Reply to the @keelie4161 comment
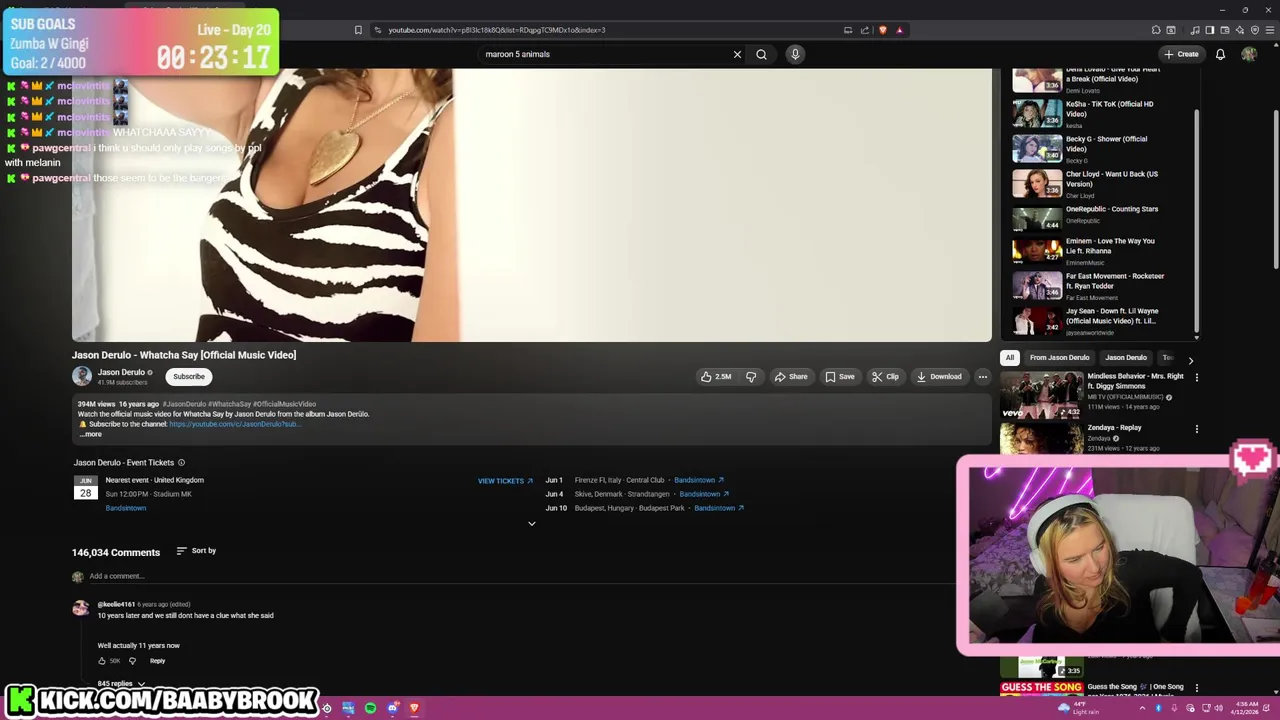 pos(157,661)
